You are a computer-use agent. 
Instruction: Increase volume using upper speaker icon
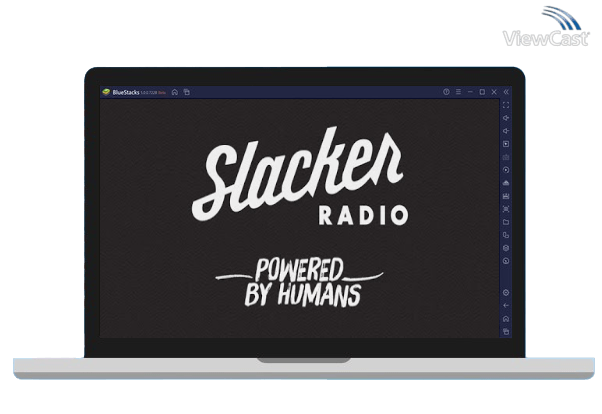tap(506, 118)
